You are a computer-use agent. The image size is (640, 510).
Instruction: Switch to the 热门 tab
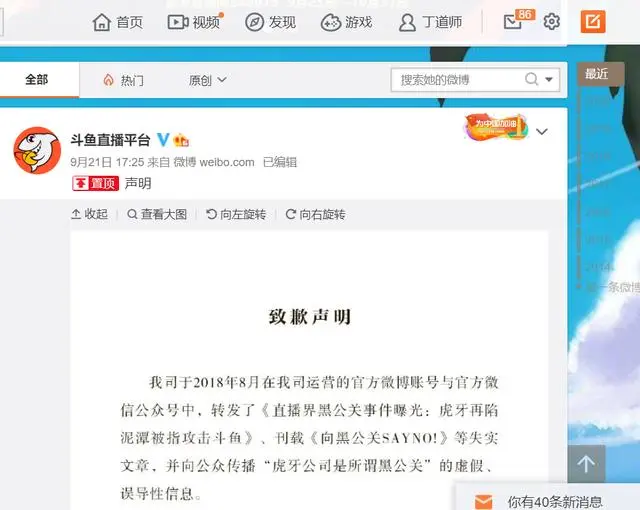click(x=123, y=80)
